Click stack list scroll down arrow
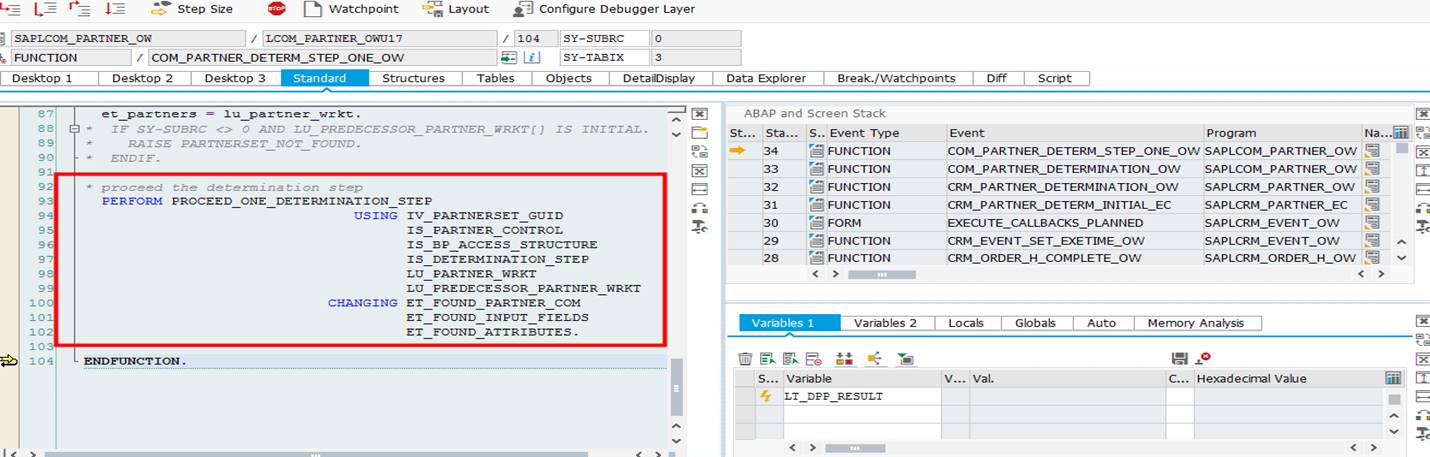Image resolution: width=1430 pixels, height=457 pixels. coord(1402,257)
